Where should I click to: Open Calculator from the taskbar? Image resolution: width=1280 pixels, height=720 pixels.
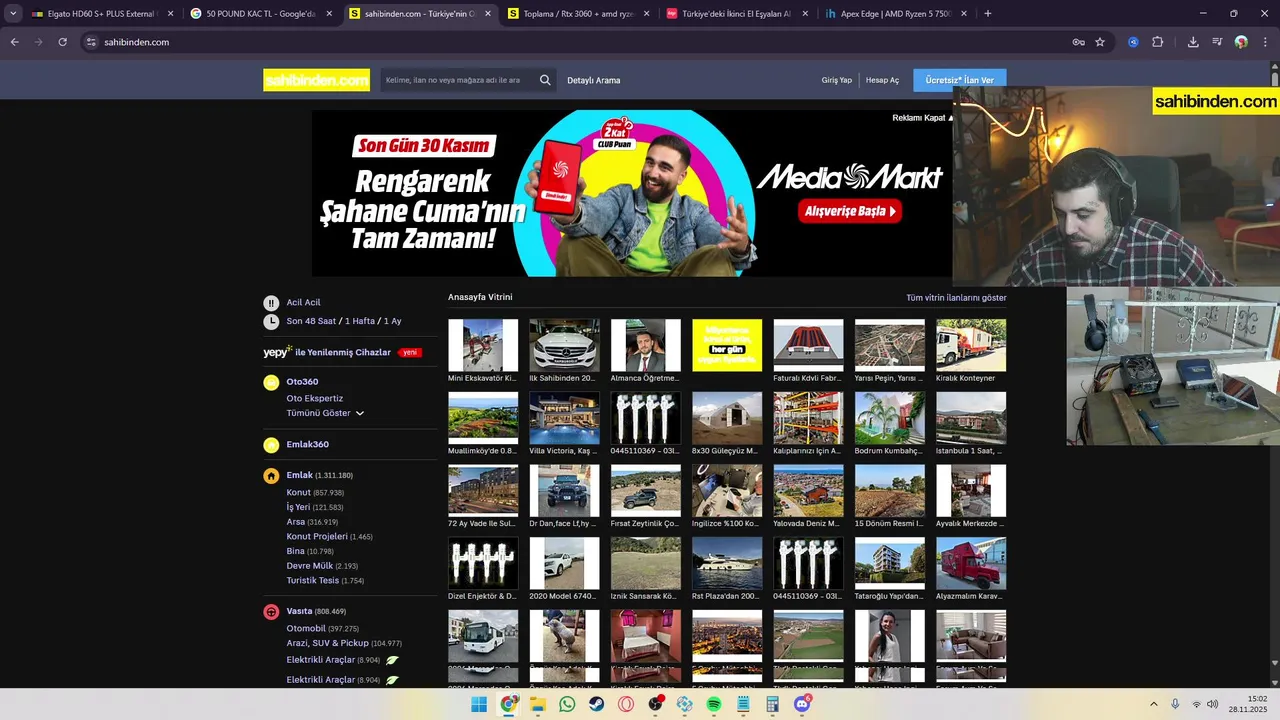click(772, 705)
